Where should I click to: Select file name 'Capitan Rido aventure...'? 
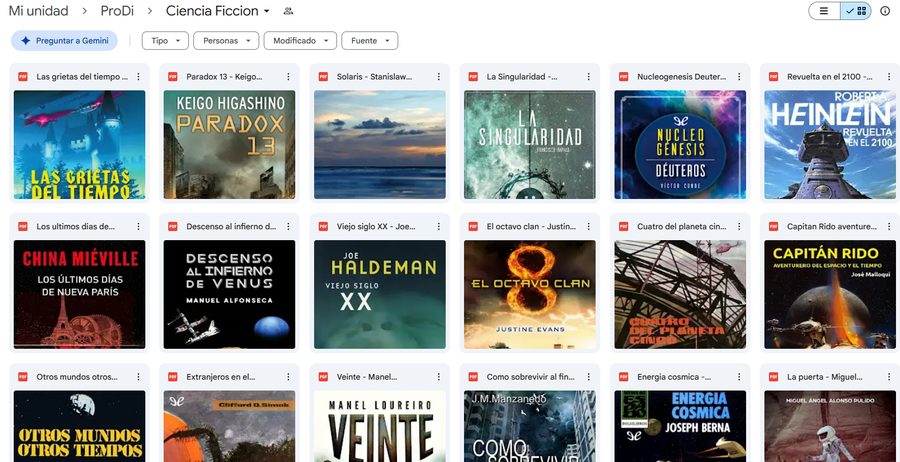point(831,227)
